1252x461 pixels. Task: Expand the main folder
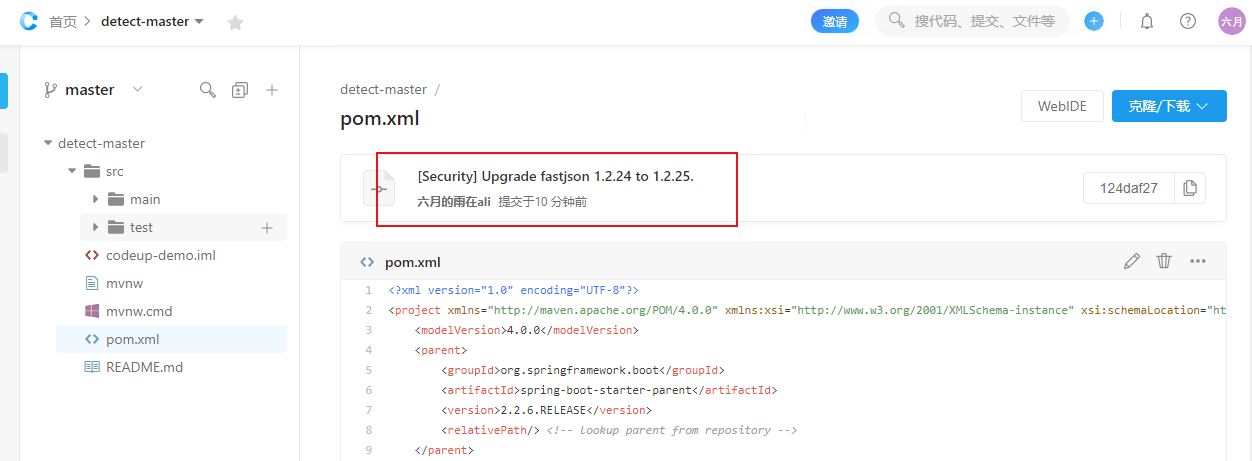(x=95, y=199)
